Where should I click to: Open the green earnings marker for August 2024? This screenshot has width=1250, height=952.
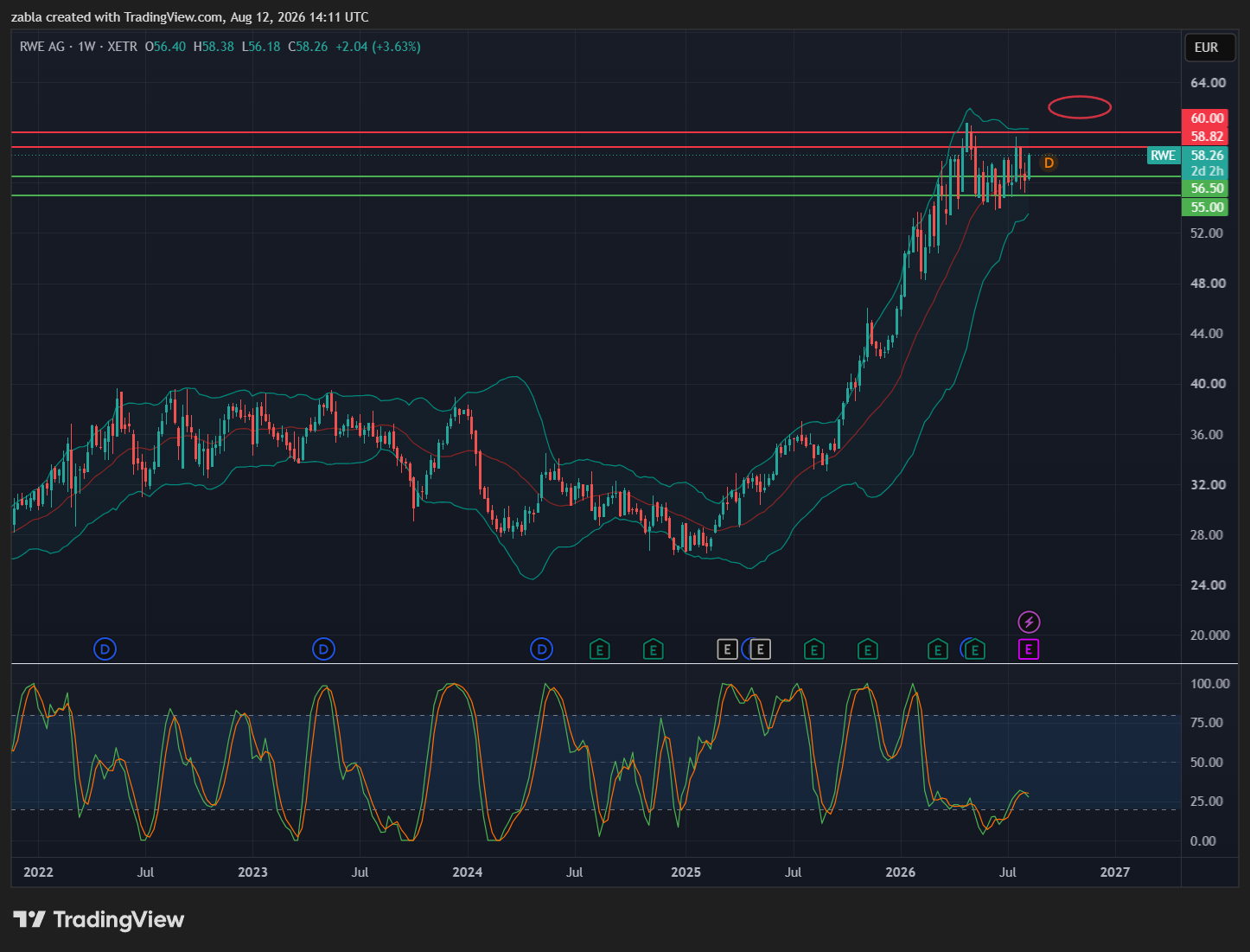pyautogui.click(x=599, y=649)
